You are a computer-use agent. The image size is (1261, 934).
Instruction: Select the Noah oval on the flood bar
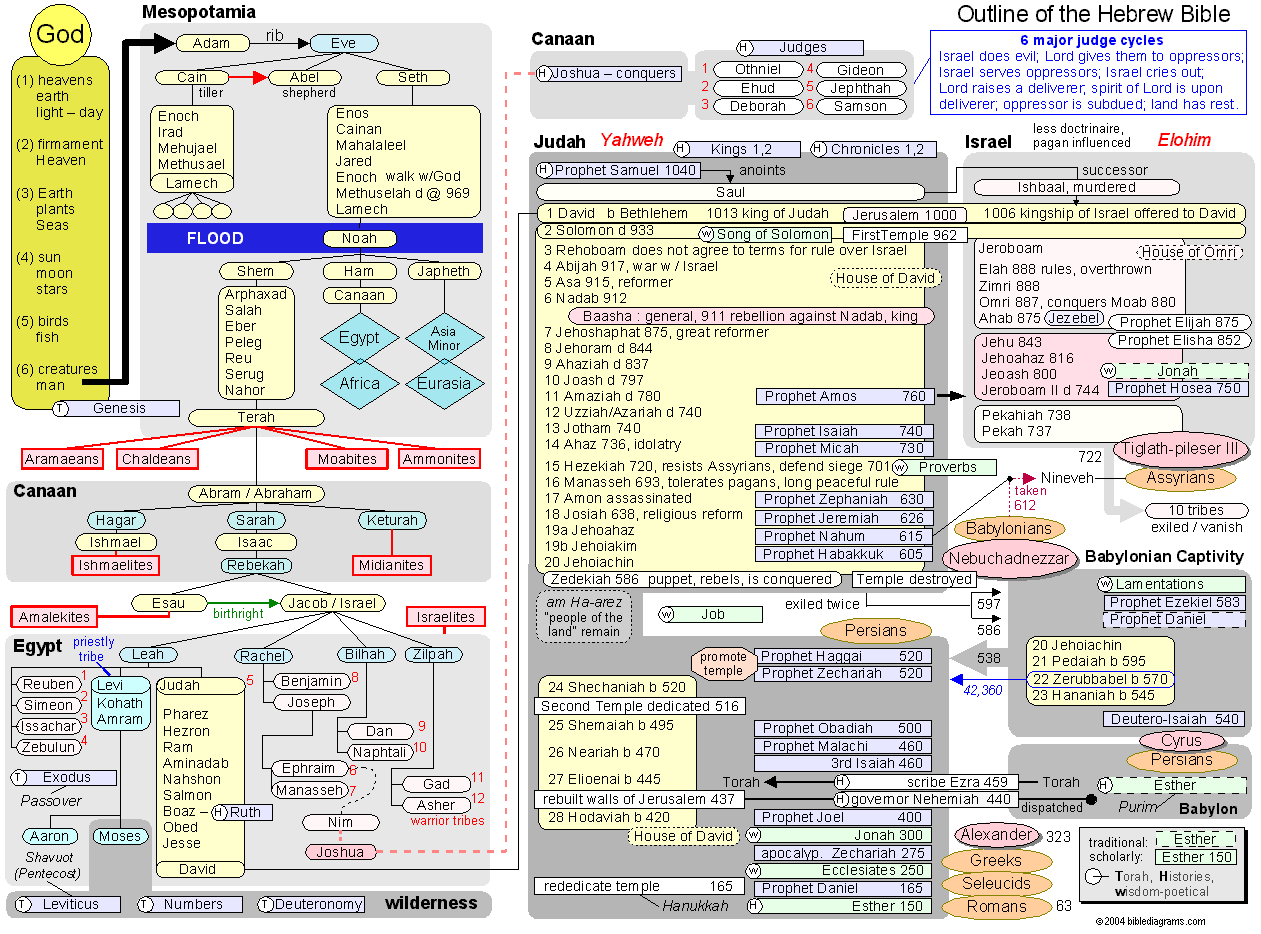tap(359, 239)
